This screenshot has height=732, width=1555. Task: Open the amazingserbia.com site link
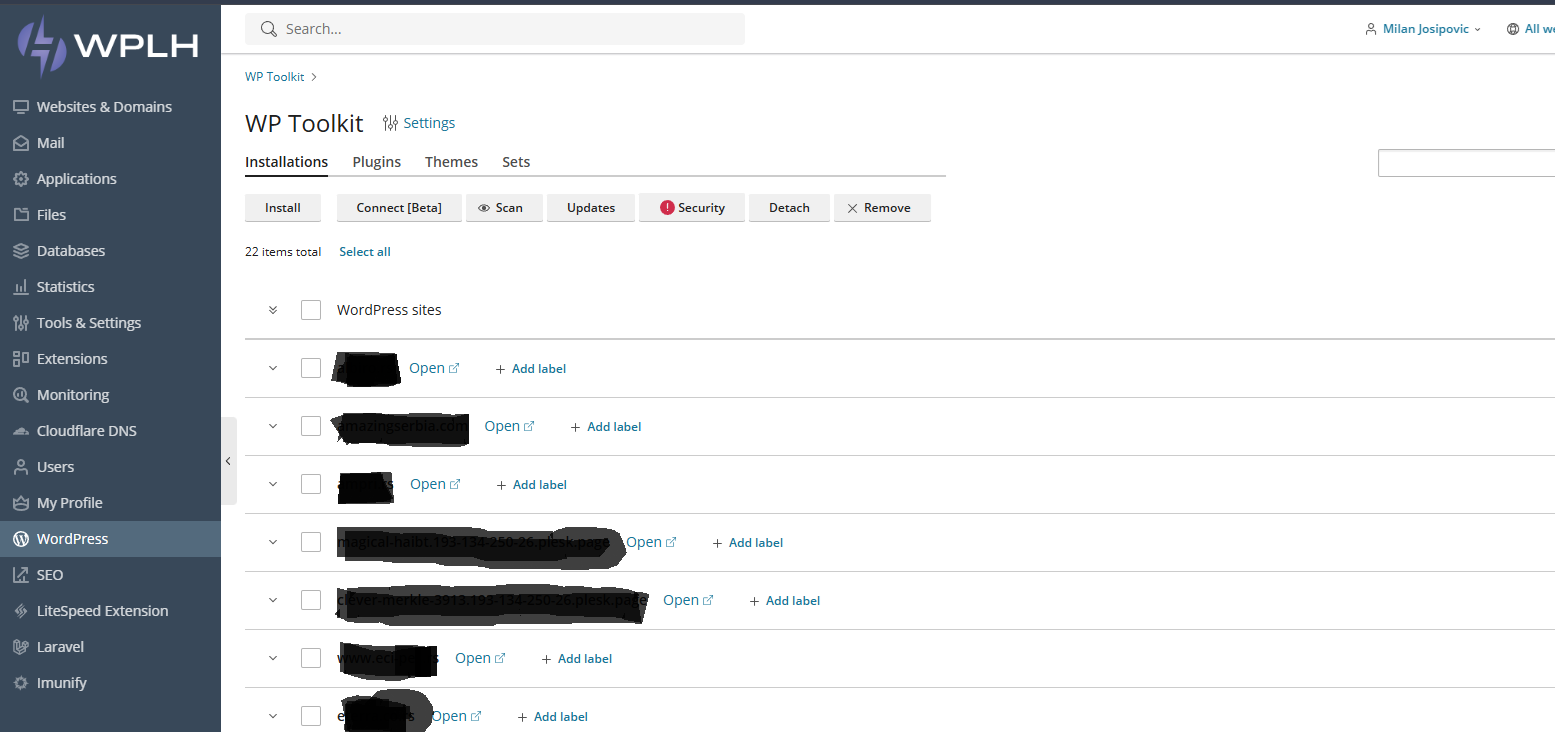pos(509,426)
